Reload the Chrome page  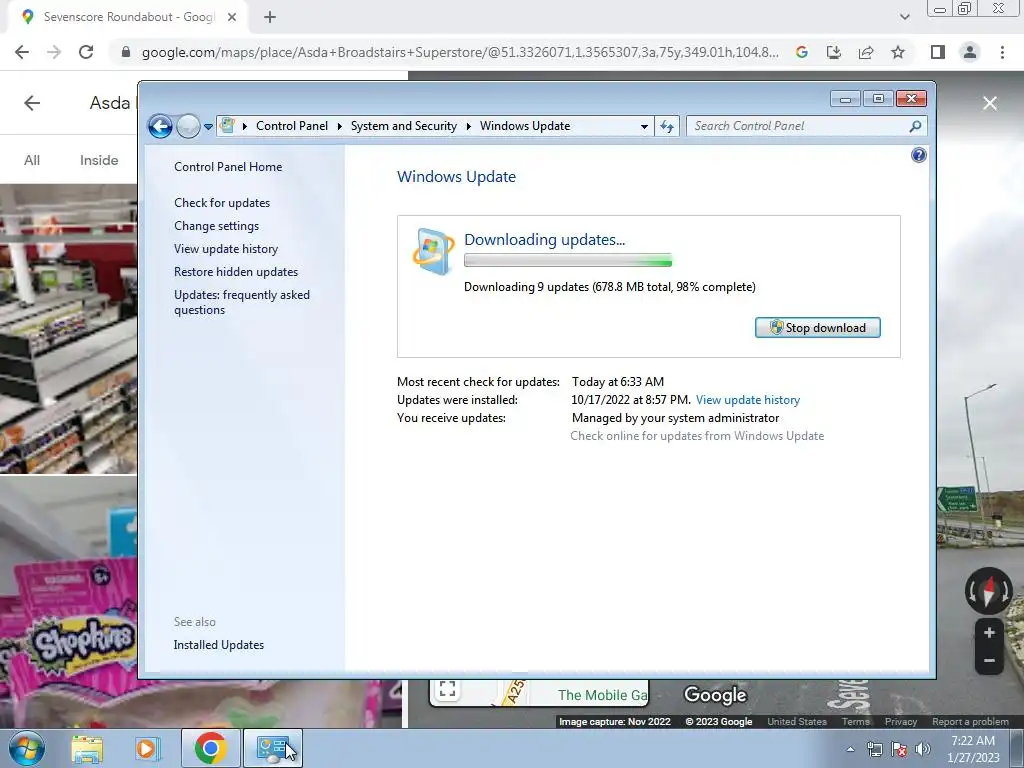point(86,52)
